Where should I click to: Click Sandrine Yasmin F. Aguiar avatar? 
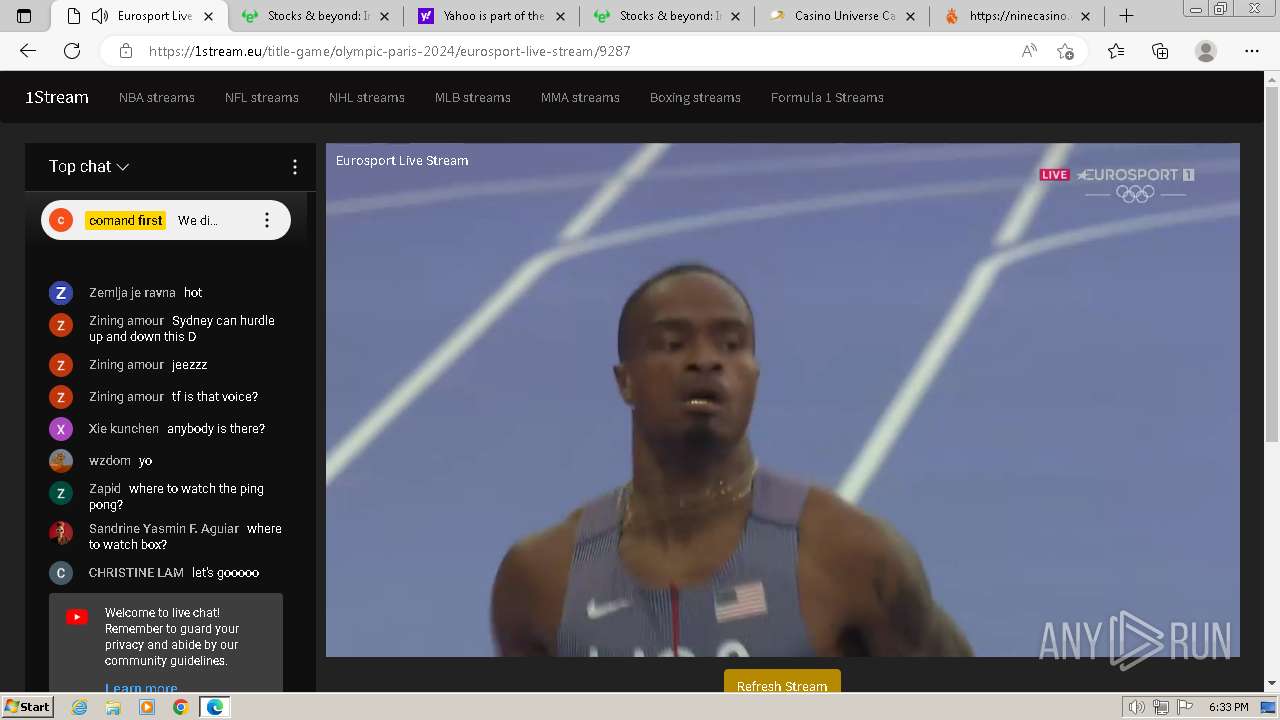coord(61,533)
